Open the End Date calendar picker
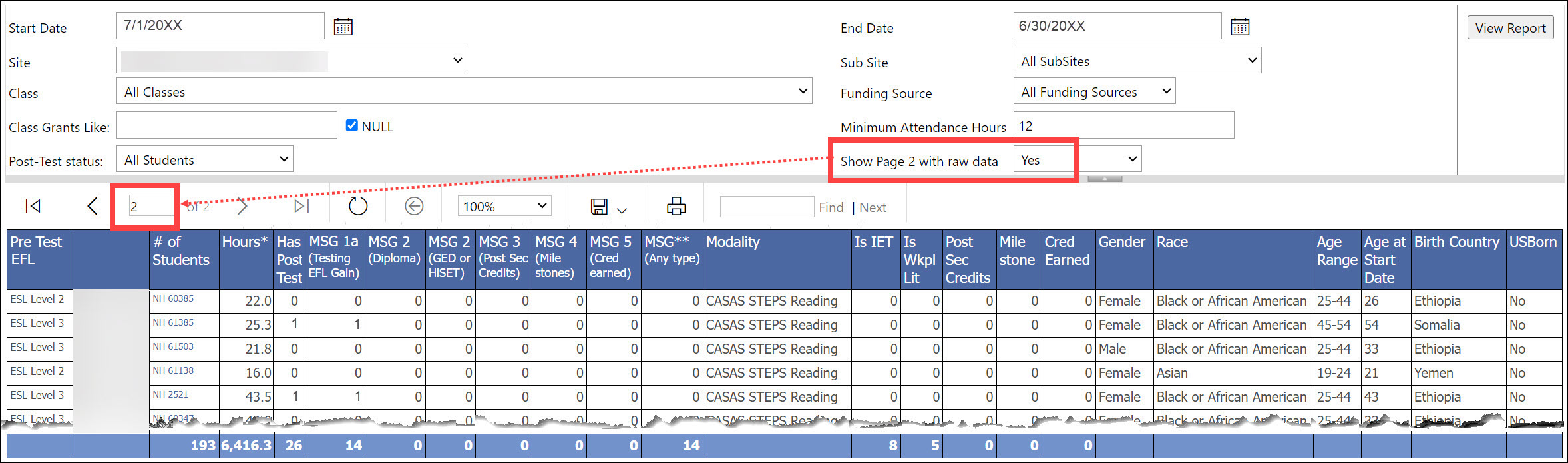Screen dimensions: 1568x463 point(1240,27)
